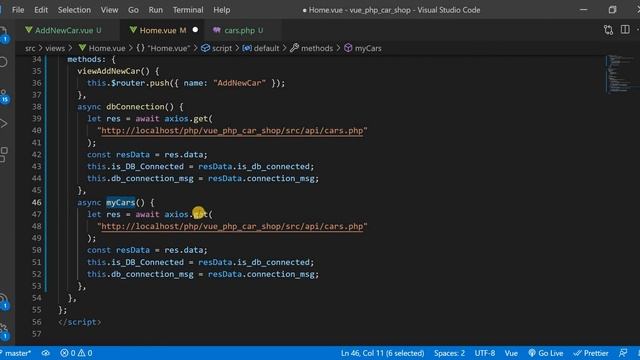Screen dimensions: 640x360
Task: Click viewAddNewCar on line 35
Action: click(x=108, y=71)
